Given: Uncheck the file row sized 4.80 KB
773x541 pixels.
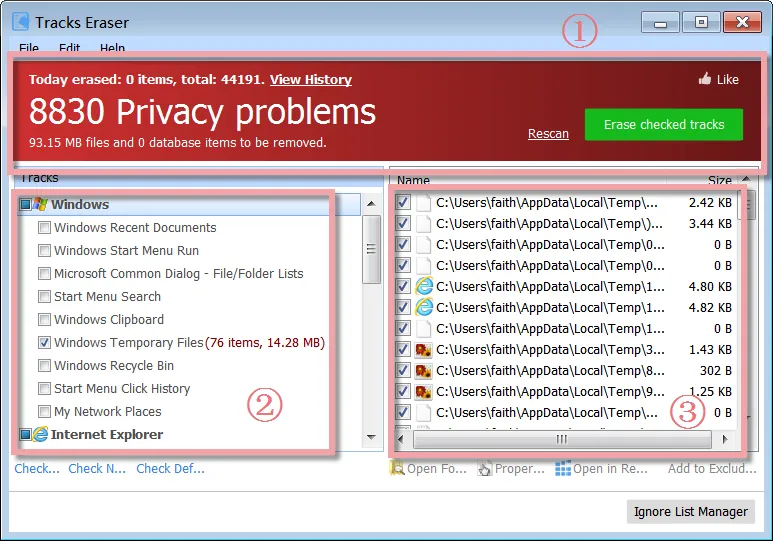Looking at the screenshot, I should click(403, 286).
